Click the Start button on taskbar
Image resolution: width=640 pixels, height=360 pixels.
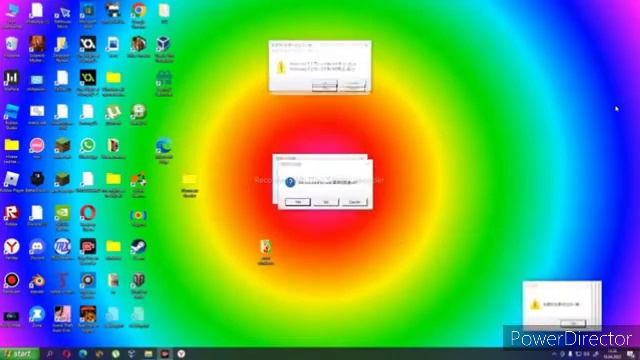tap(20, 354)
